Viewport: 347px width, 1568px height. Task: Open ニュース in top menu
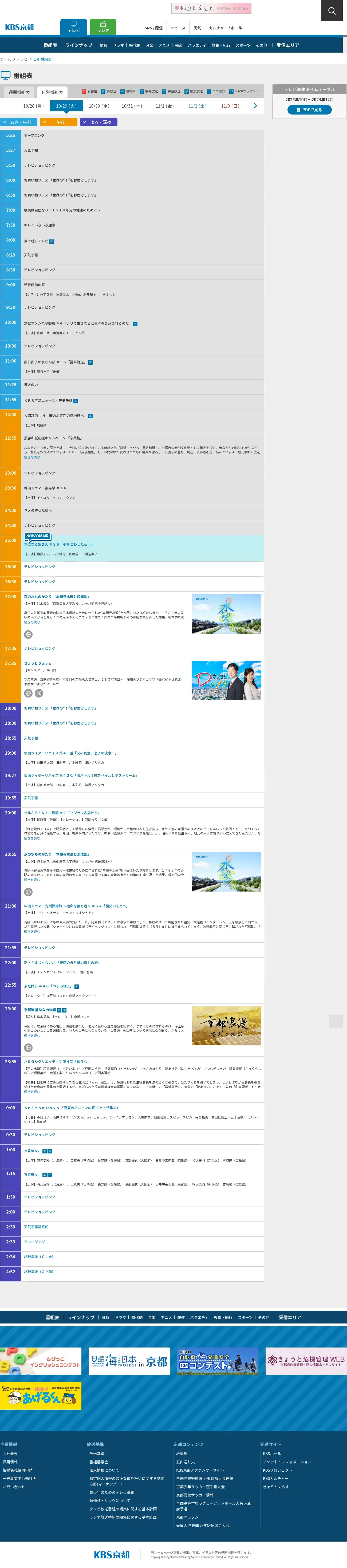pos(178,28)
